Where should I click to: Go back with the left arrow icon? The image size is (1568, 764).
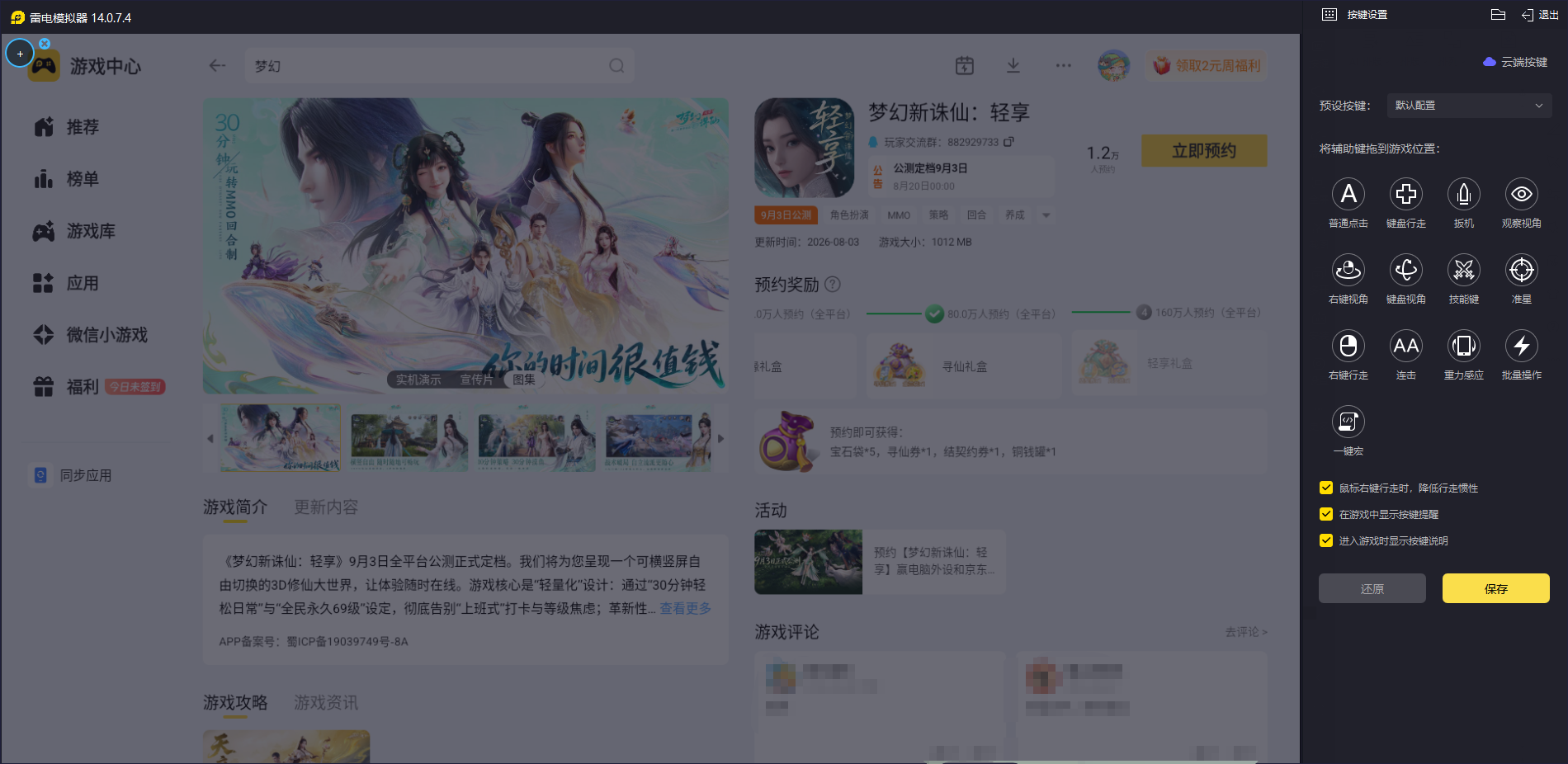pos(217,66)
